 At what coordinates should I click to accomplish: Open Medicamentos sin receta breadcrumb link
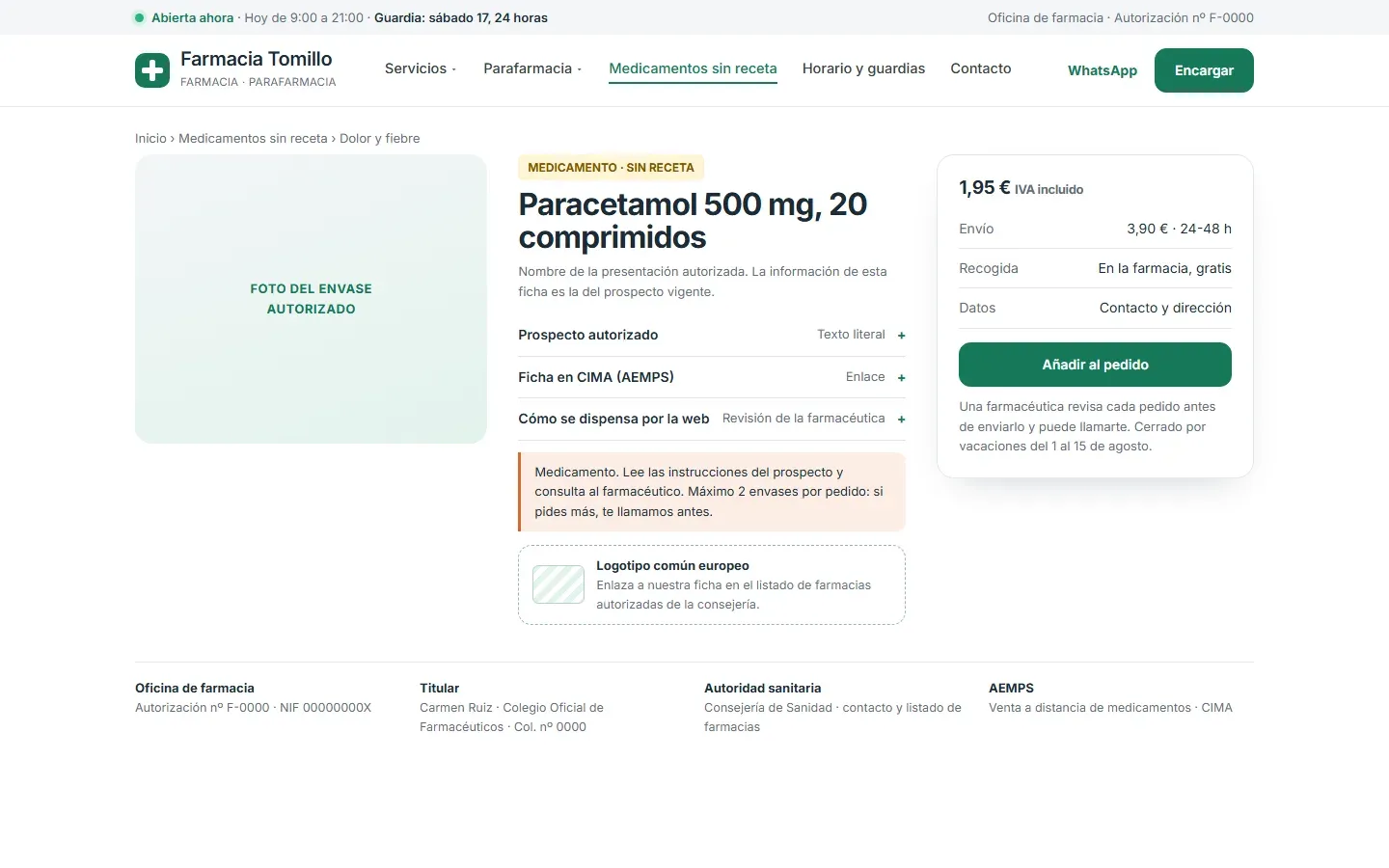253,139
